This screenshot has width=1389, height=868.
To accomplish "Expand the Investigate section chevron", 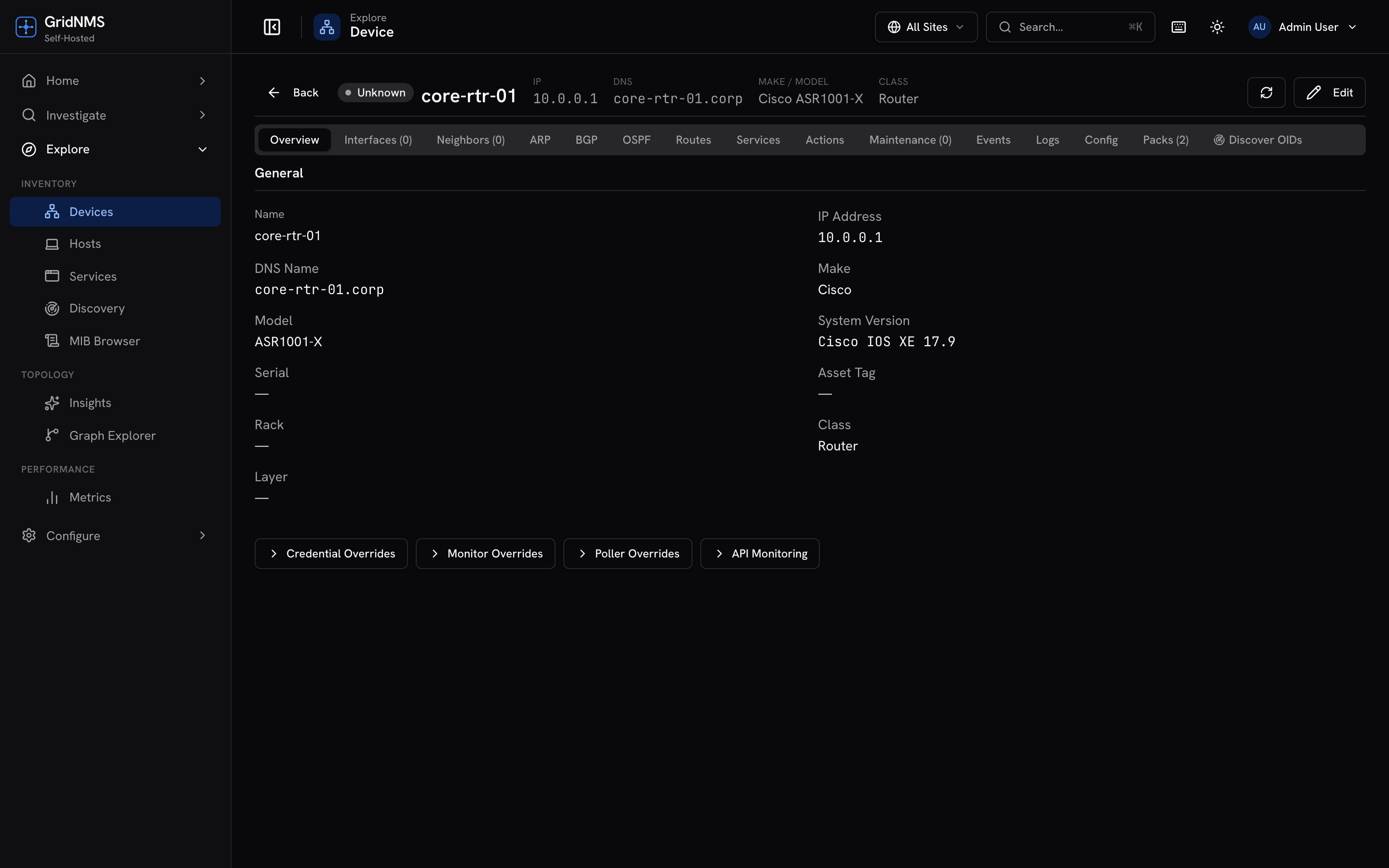I will pyautogui.click(x=202, y=115).
